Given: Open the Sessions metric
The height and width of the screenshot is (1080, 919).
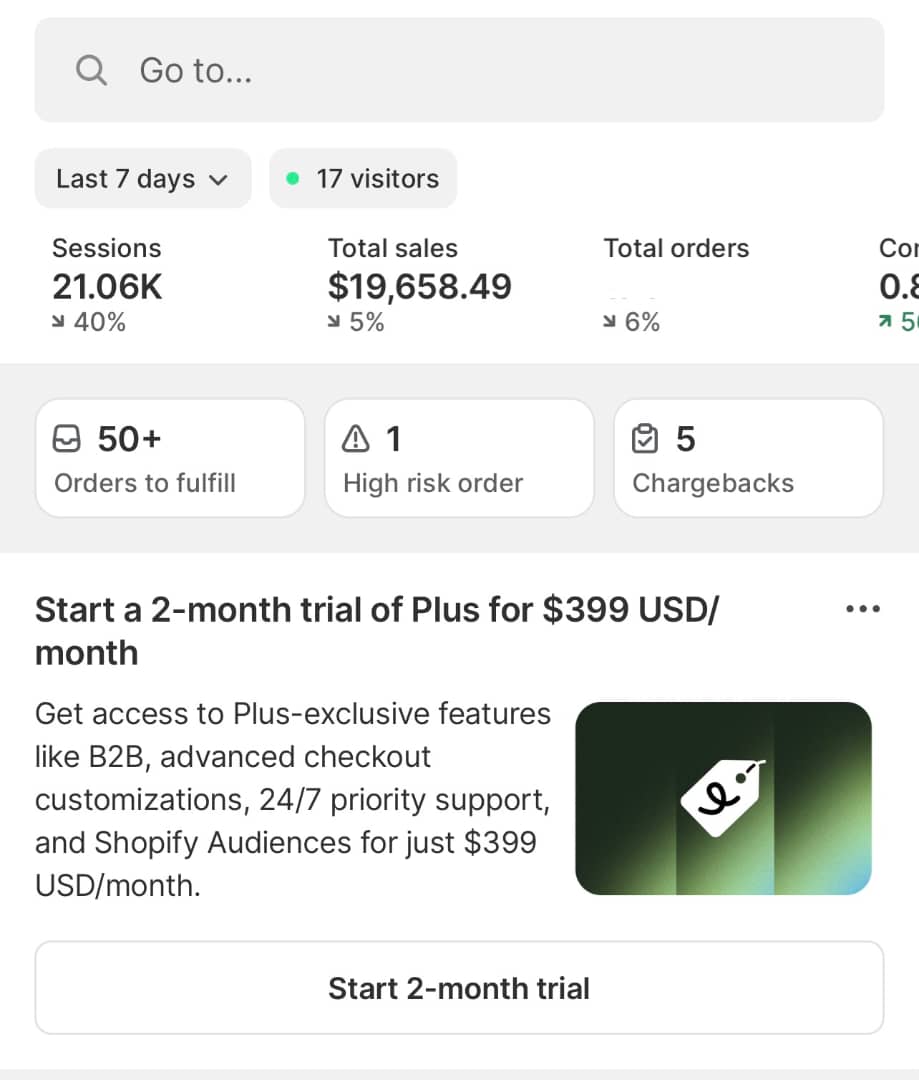Looking at the screenshot, I should pyautogui.click(x=107, y=285).
